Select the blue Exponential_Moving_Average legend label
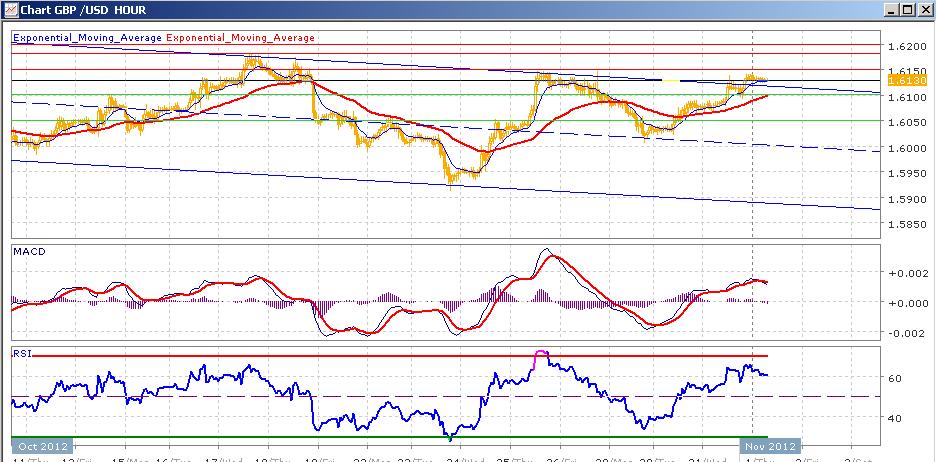936x462 pixels. click(x=87, y=38)
